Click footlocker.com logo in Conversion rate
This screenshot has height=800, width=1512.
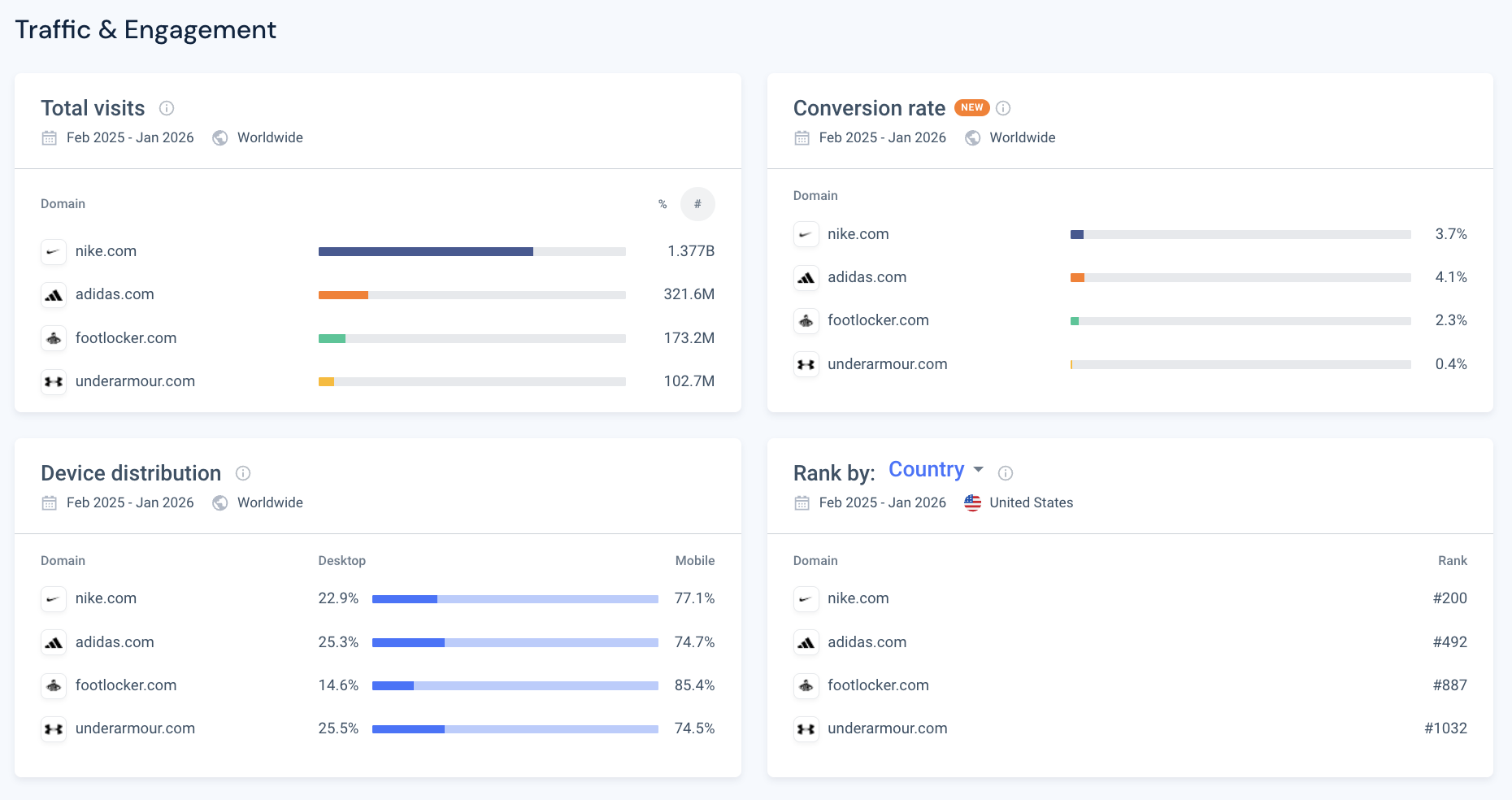tap(806, 321)
